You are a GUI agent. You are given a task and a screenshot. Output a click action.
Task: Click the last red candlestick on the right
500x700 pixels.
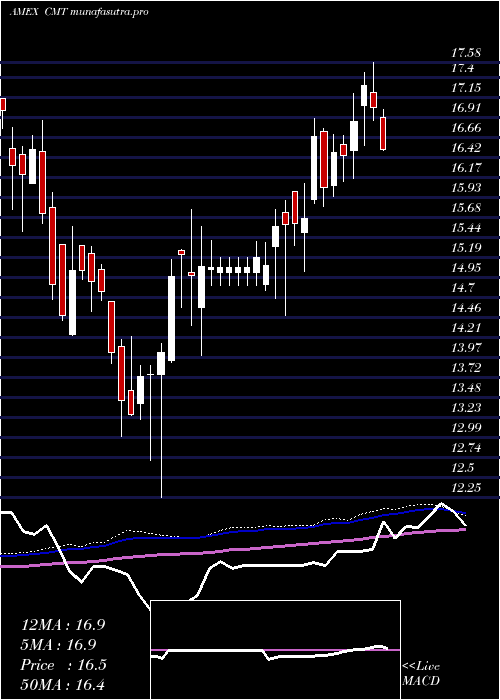pos(383,129)
